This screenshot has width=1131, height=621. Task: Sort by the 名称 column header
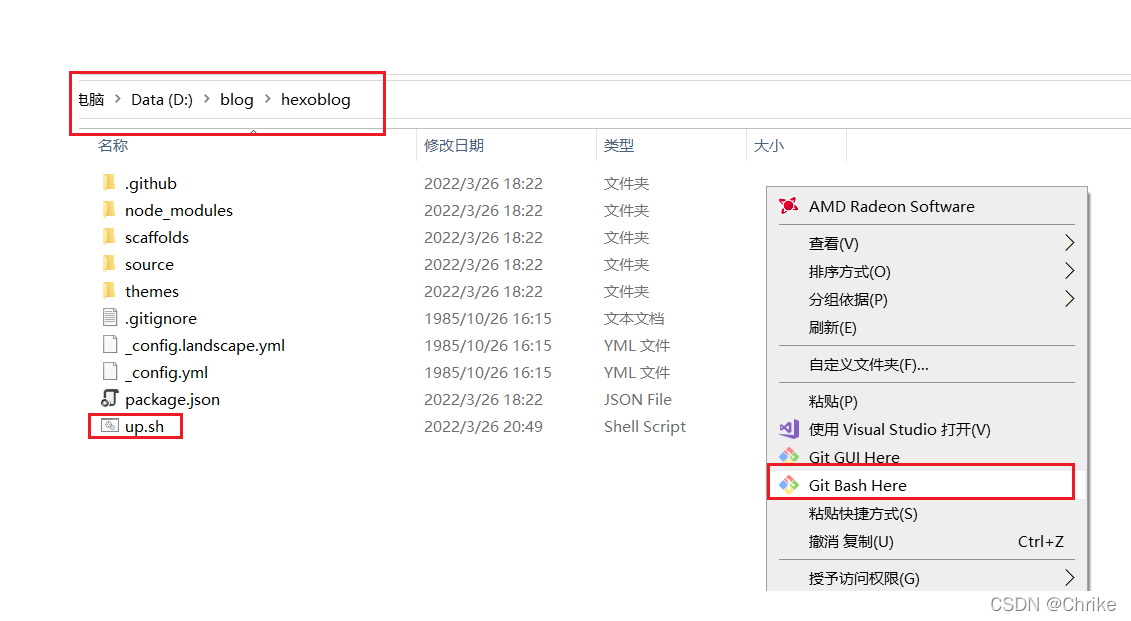[x=113, y=146]
